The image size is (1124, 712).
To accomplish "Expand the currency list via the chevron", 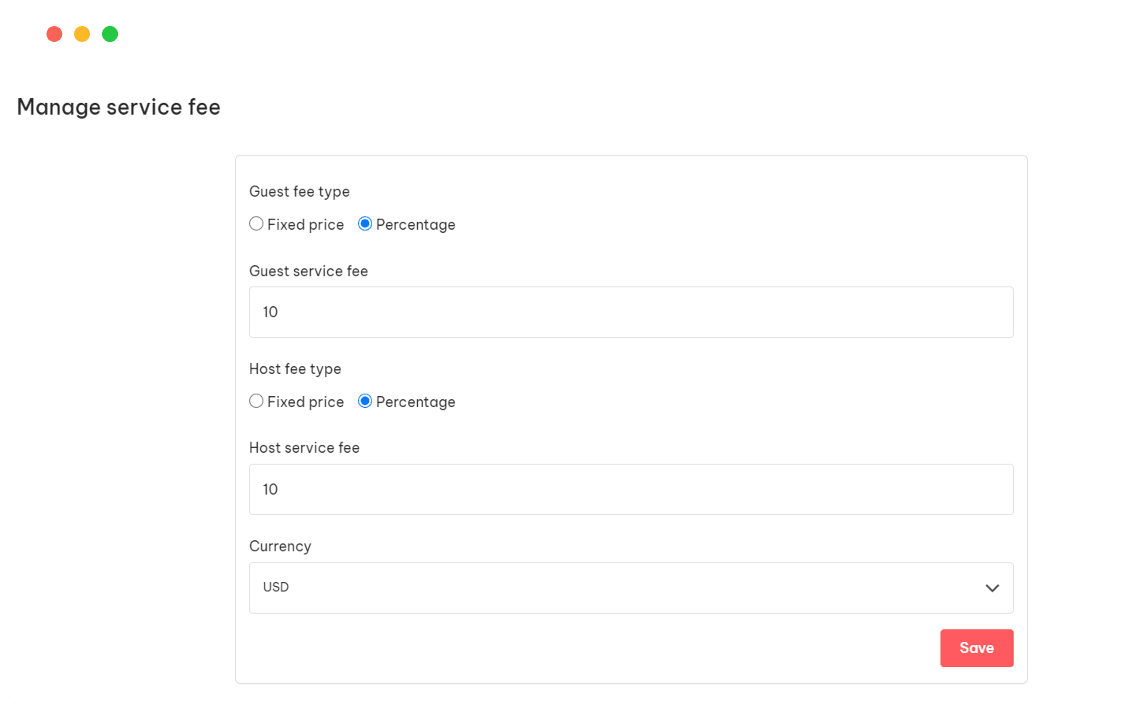I will (x=992, y=588).
